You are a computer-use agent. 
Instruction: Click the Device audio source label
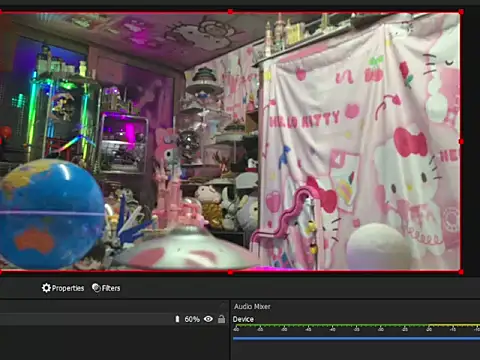(243, 319)
